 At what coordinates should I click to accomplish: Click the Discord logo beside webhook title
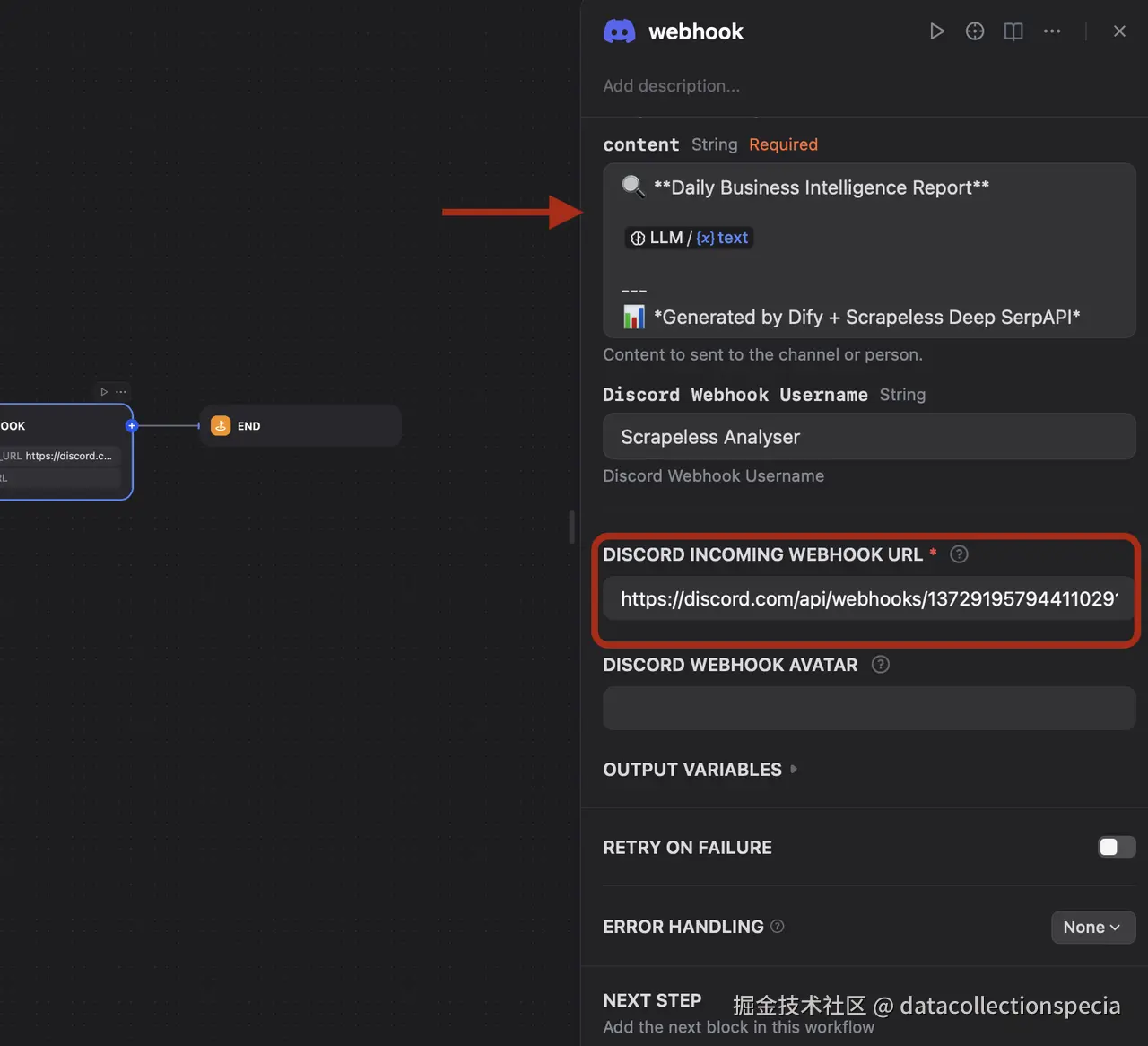tap(620, 31)
